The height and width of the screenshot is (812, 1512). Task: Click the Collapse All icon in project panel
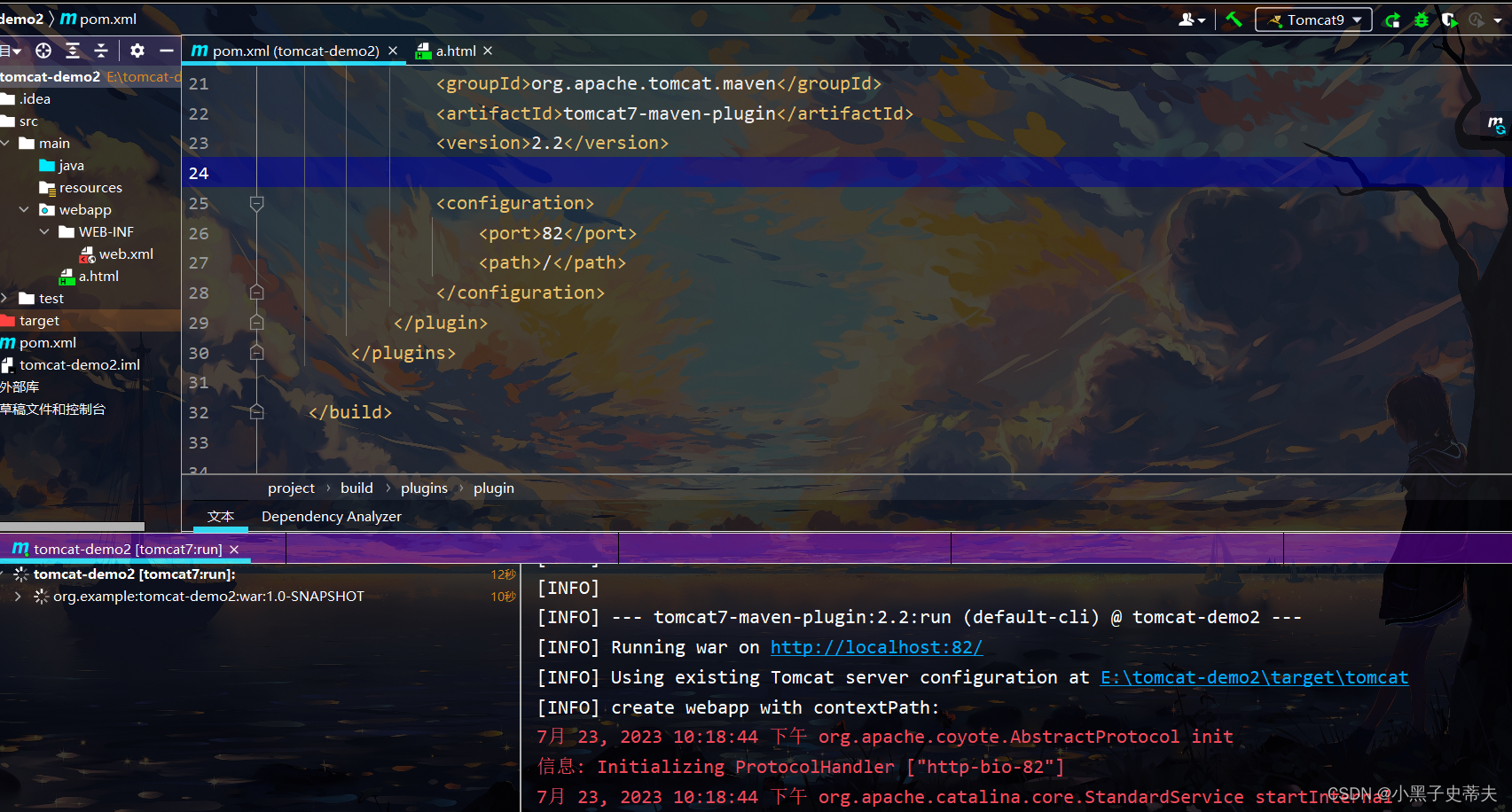(x=101, y=51)
